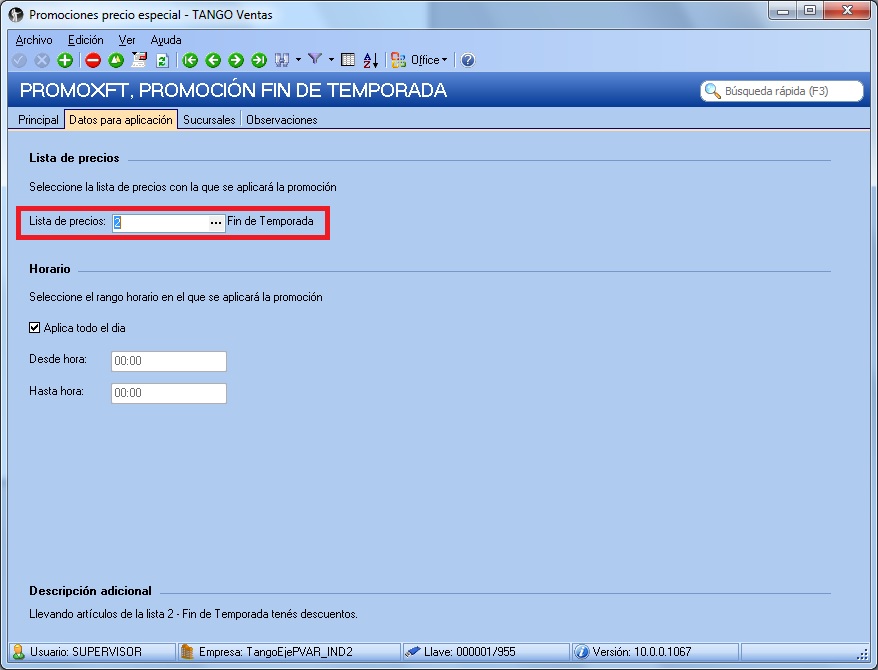Show the grid view table icon

tap(348, 60)
